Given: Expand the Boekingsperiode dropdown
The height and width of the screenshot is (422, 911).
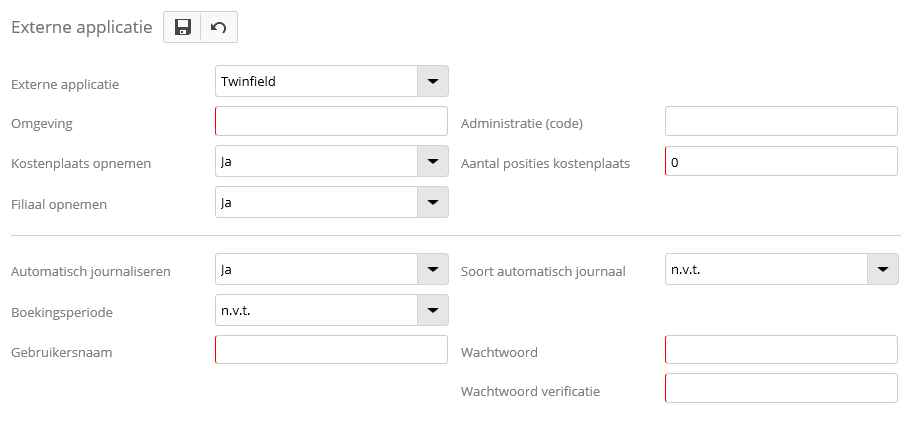Looking at the screenshot, I should (x=432, y=310).
